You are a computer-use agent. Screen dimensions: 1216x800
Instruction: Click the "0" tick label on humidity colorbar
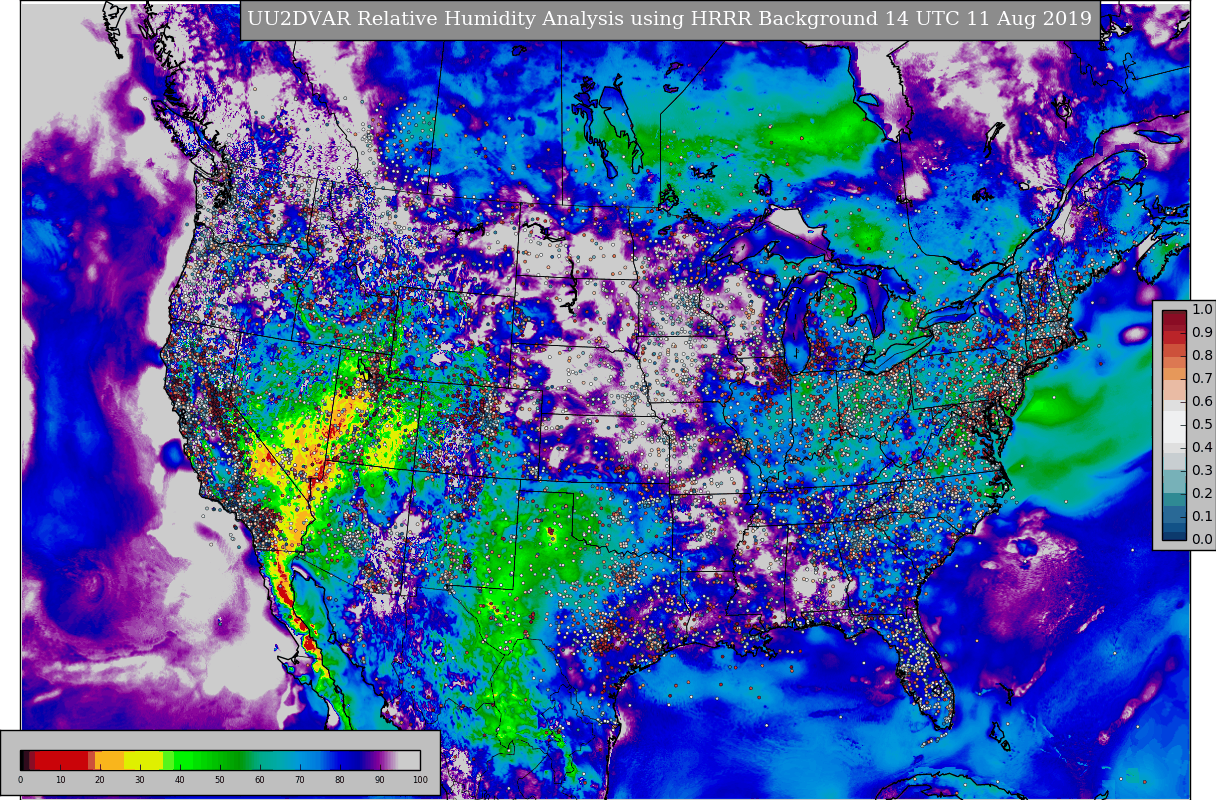coord(20,780)
